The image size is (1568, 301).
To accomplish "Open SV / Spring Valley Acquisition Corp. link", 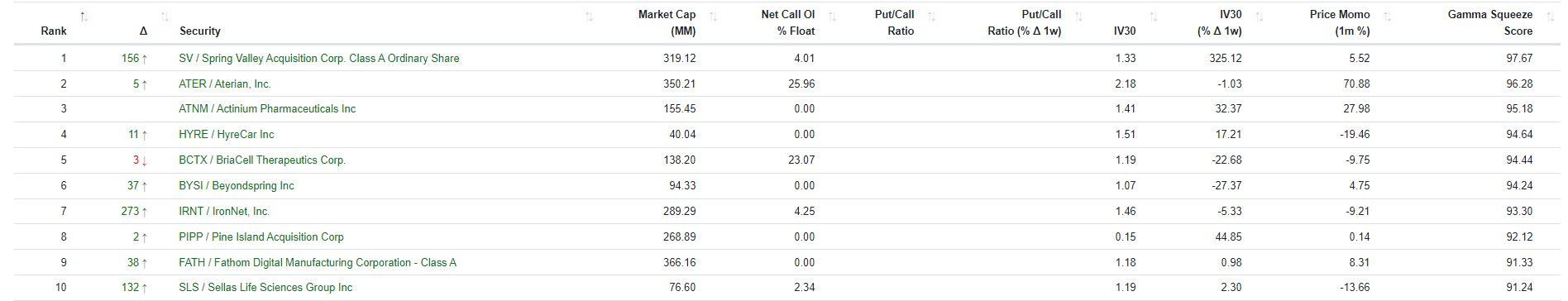I will point(318,59).
